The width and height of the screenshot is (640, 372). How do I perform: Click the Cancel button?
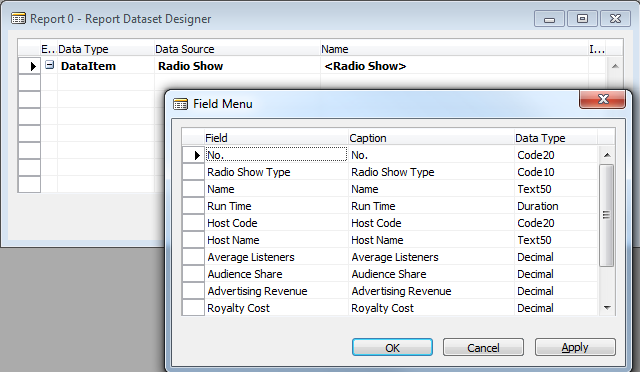coord(483,347)
